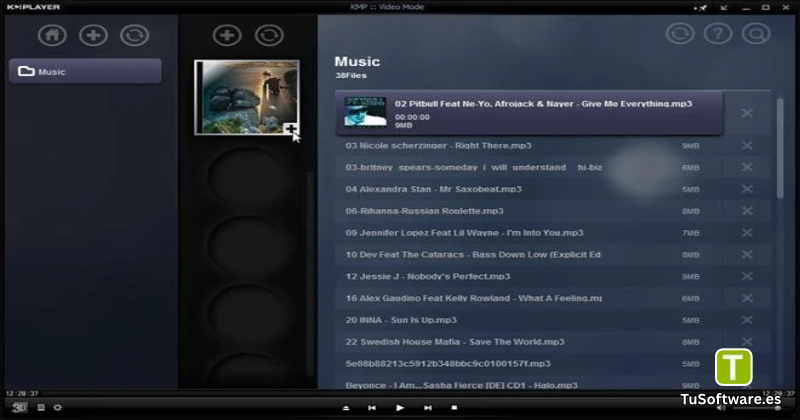
Task: Click the plus badge on album thumbnail
Action: coord(290,129)
